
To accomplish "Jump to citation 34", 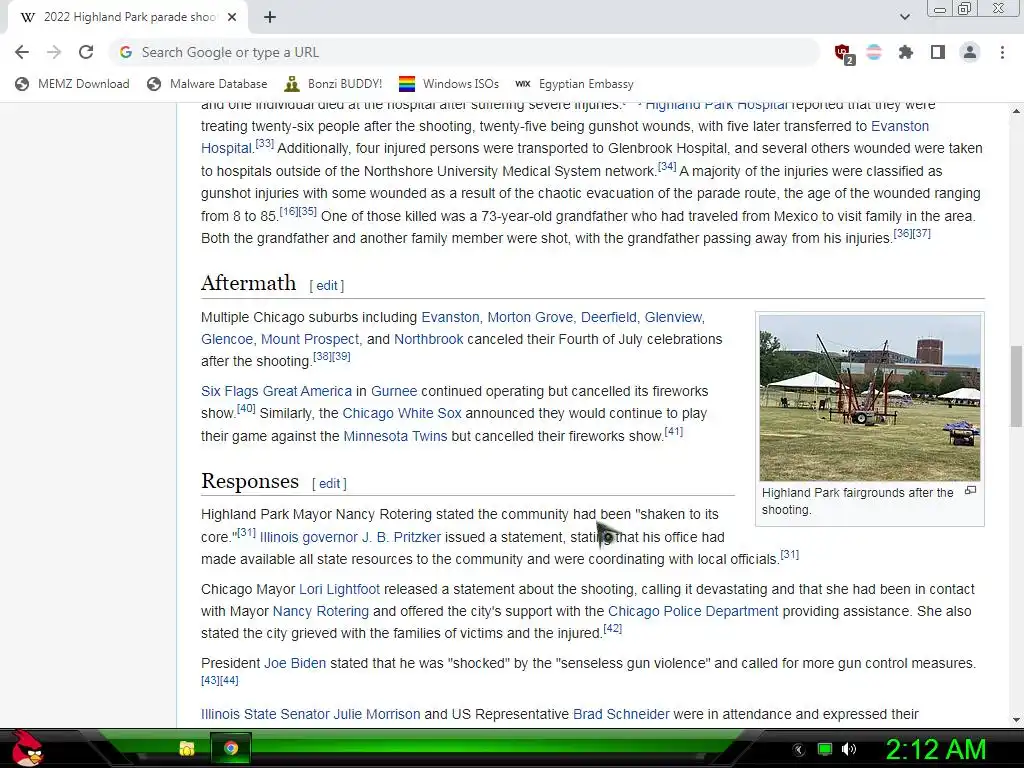I will 667,166.
